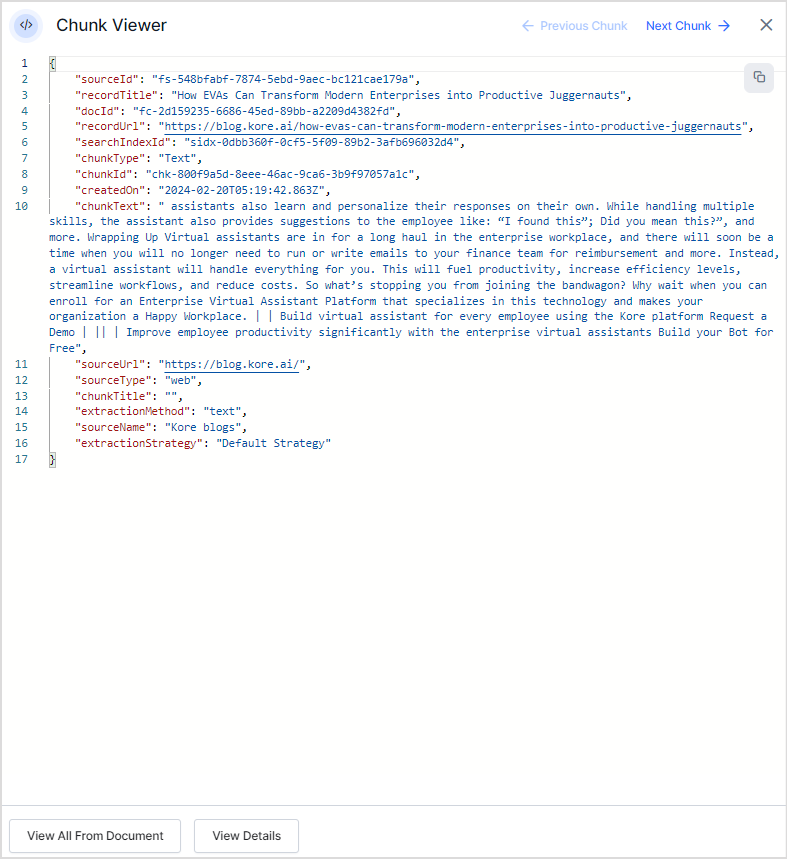Screen dimensions: 787x859
Task: Click the Previous Chunk navigation link
Action: click(575, 26)
